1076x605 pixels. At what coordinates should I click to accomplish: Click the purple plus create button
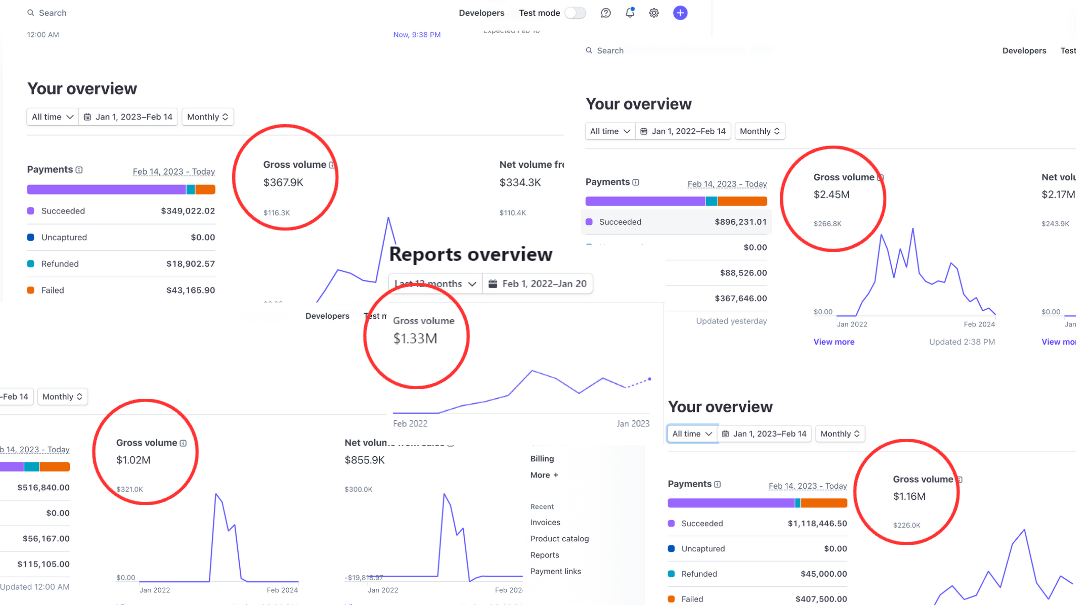[680, 13]
